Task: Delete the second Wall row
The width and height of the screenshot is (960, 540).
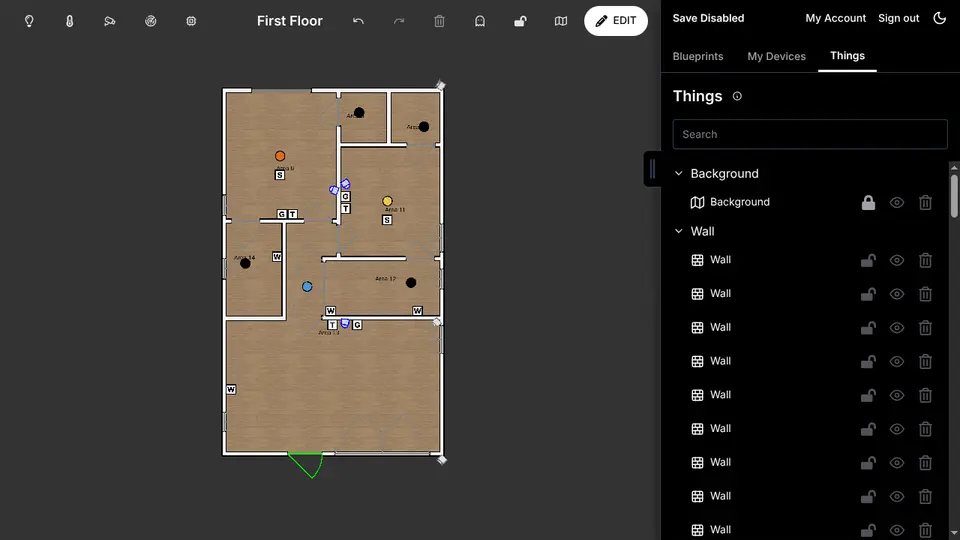Action: pos(925,294)
